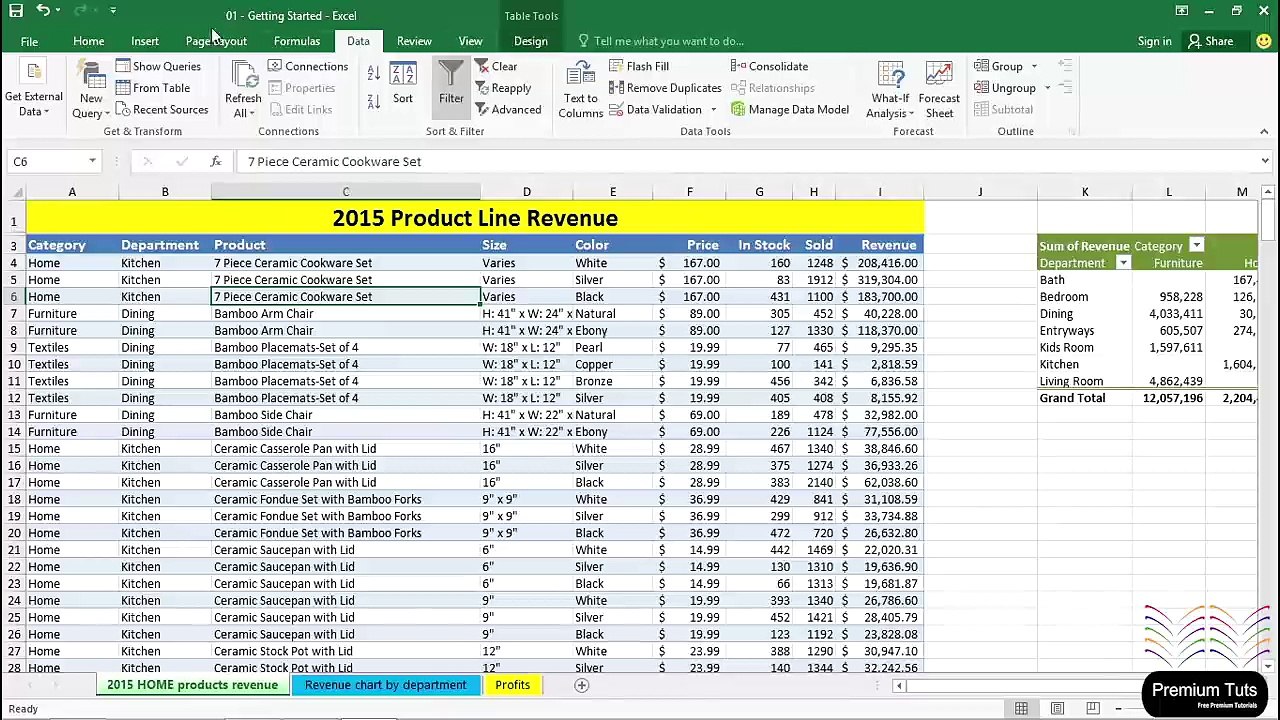
Task: Open Get External Data menu
Action: [33, 89]
